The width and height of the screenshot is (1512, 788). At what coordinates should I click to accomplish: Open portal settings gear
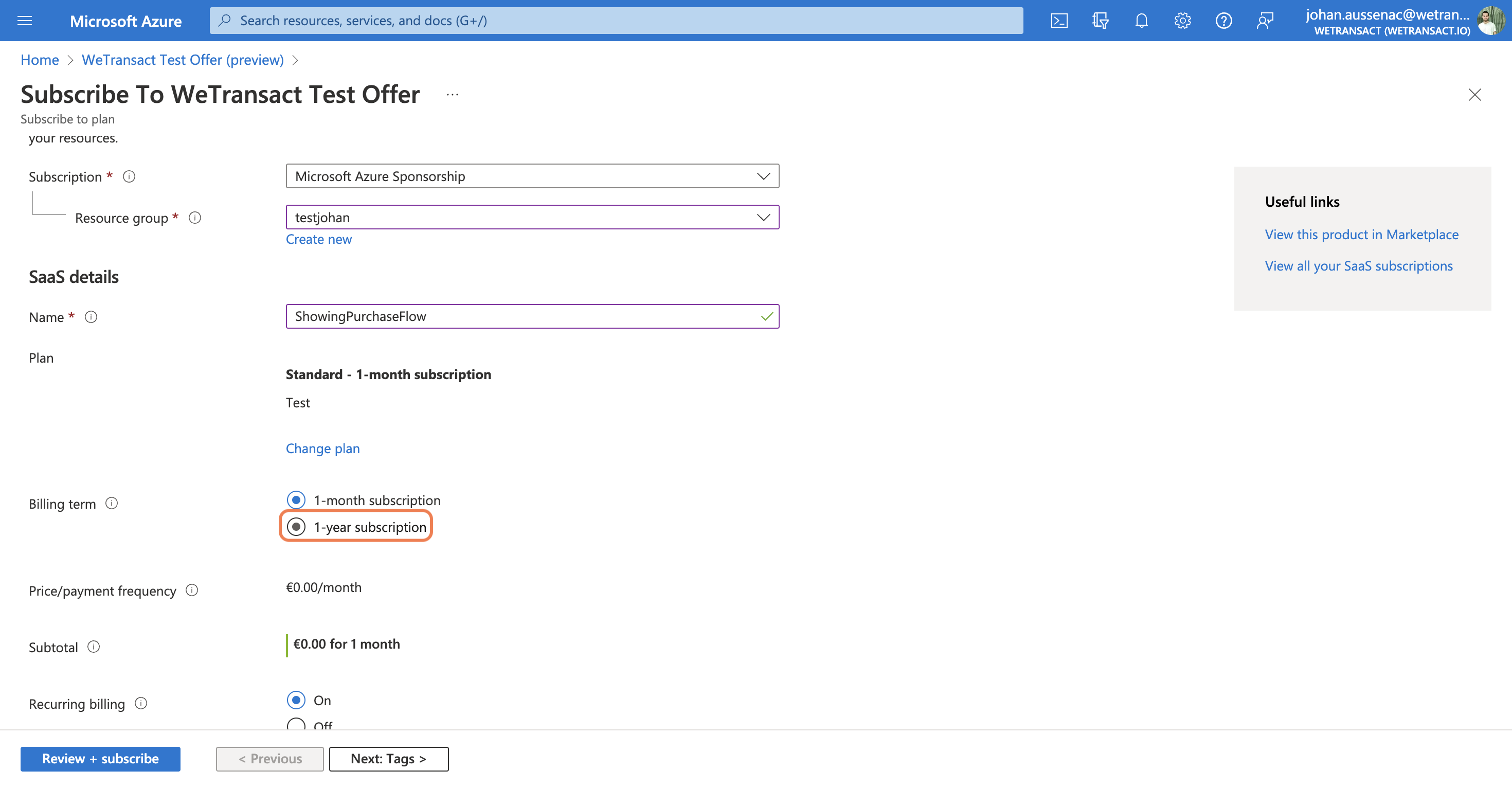tap(1182, 21)
